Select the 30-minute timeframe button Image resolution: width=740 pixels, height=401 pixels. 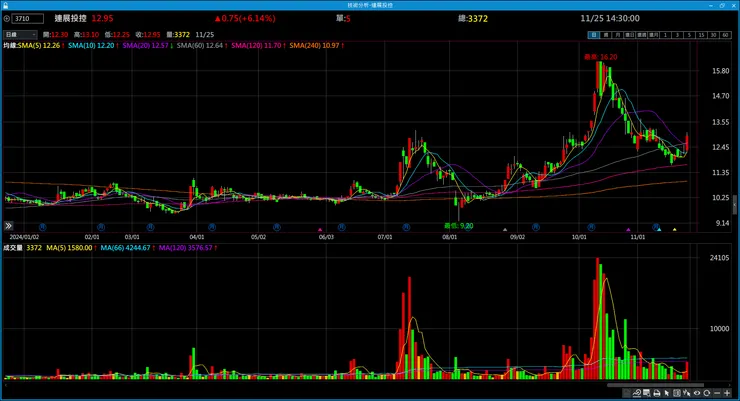[713, 35]
